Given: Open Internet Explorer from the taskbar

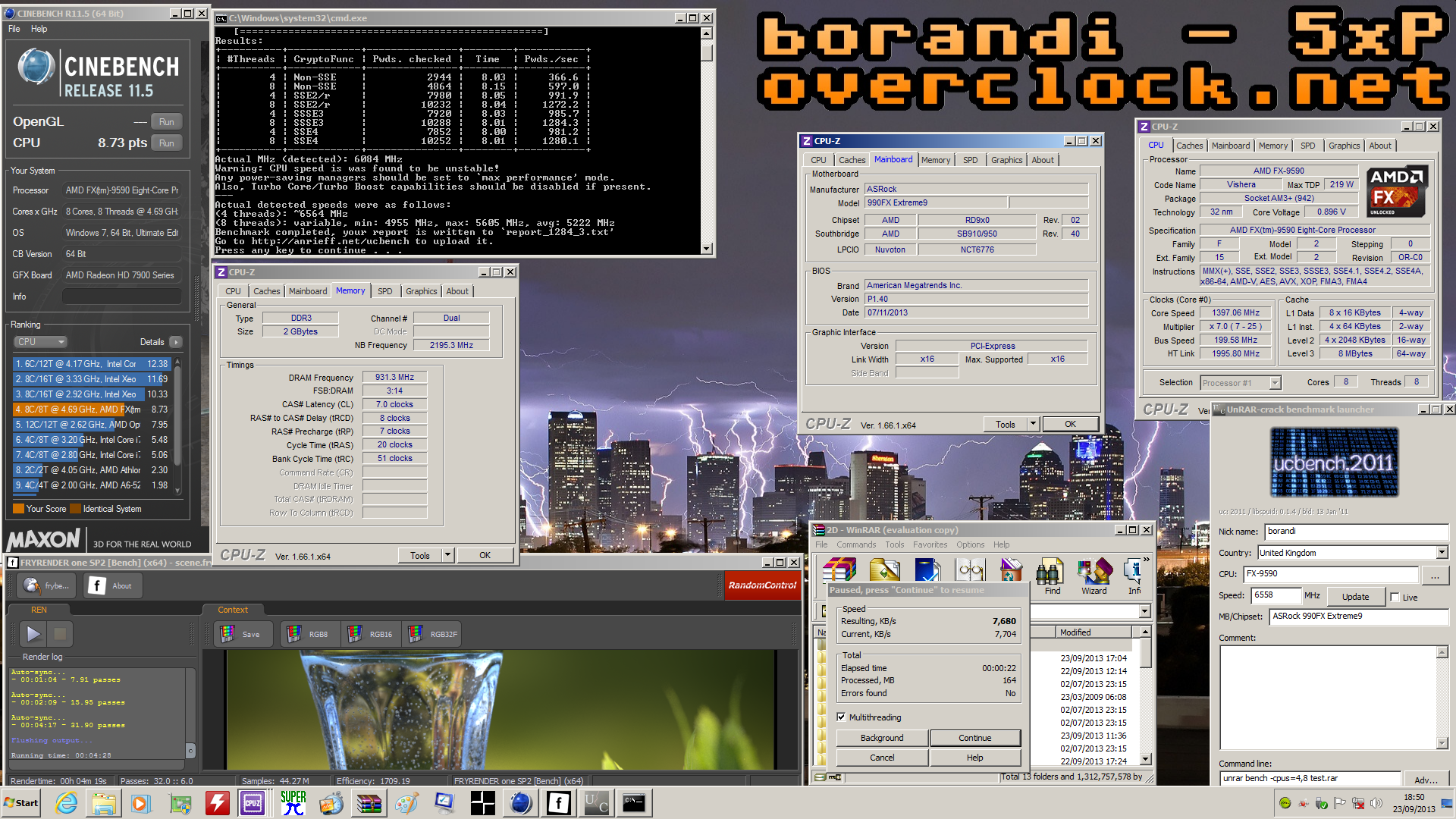Looking at the screenshot, I should coord(67,803).
